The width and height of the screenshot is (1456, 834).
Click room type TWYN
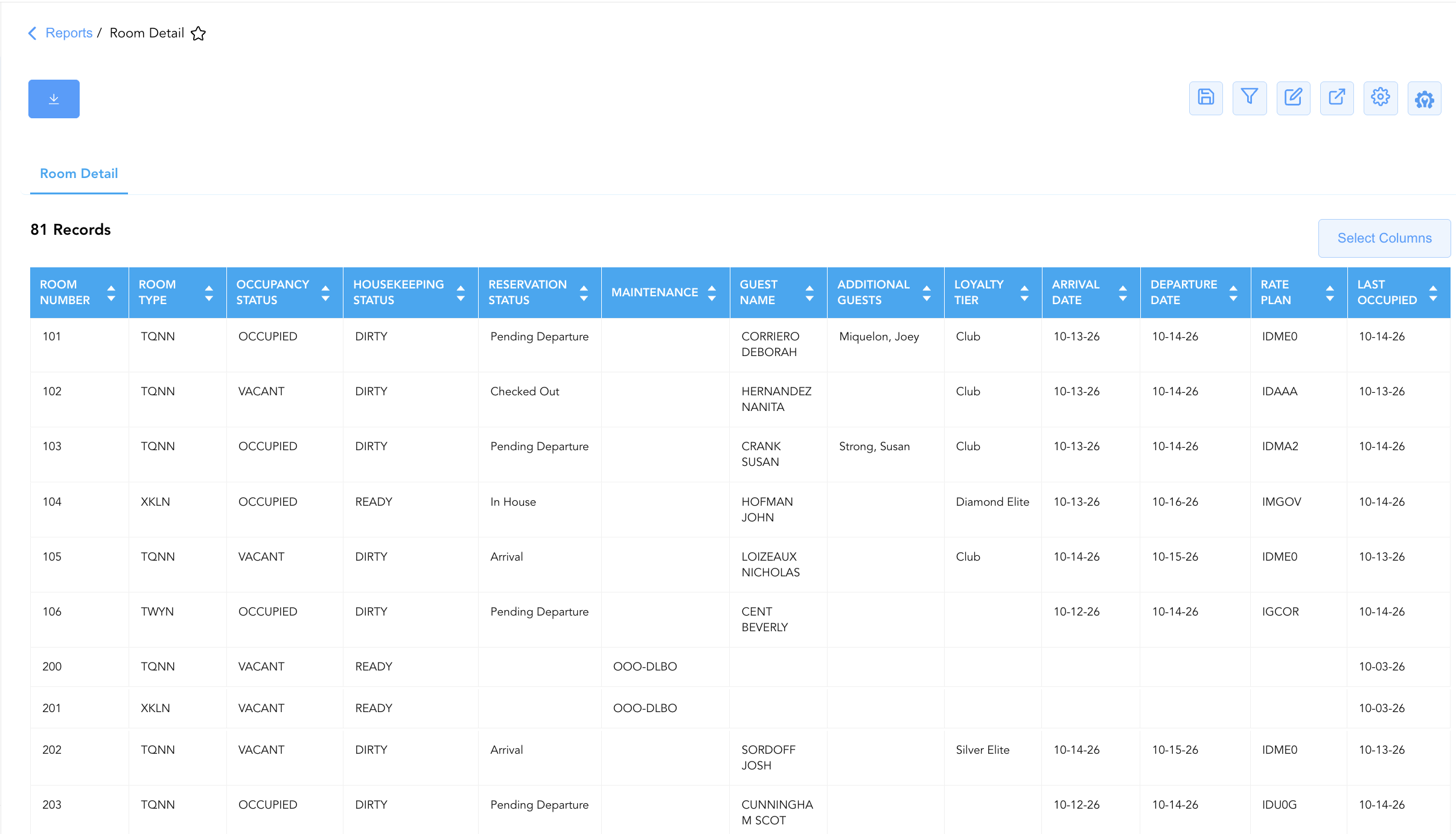pos(157,612)
